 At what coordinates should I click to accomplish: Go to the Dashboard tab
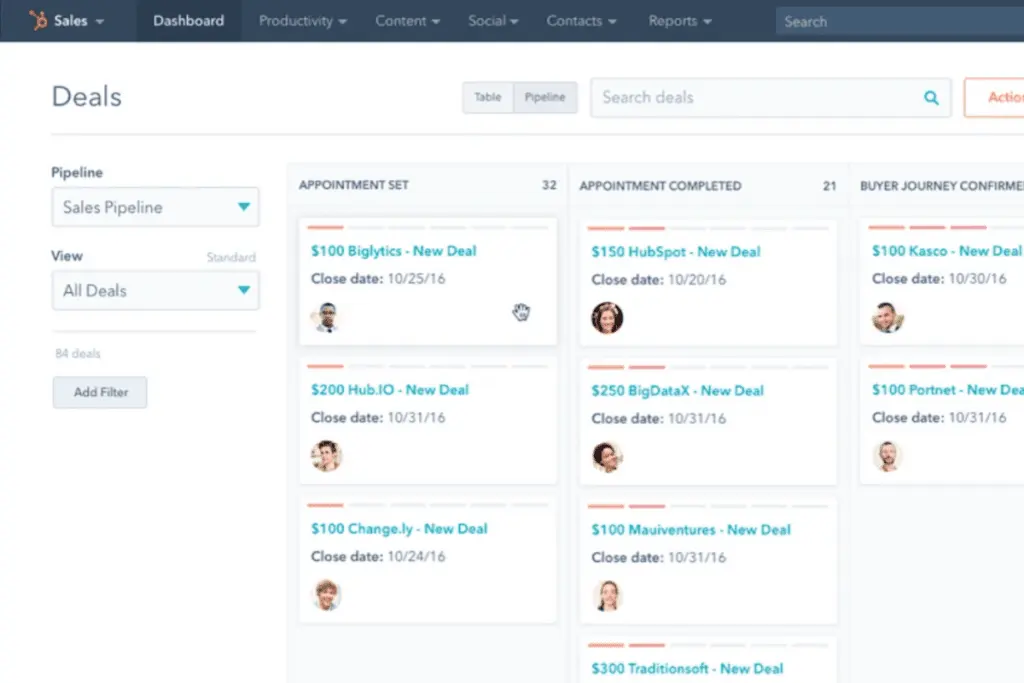[188, 21]
